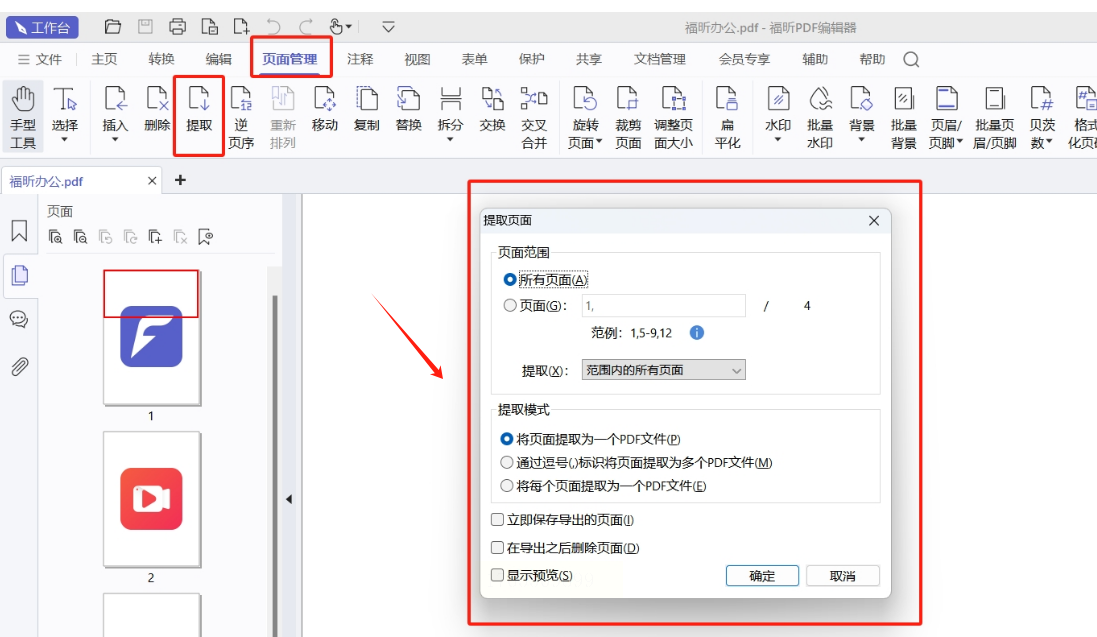1097x637 pixels.
Task: Open the 文件 menu
Action: pyautogui.click(x=40, y=60)
